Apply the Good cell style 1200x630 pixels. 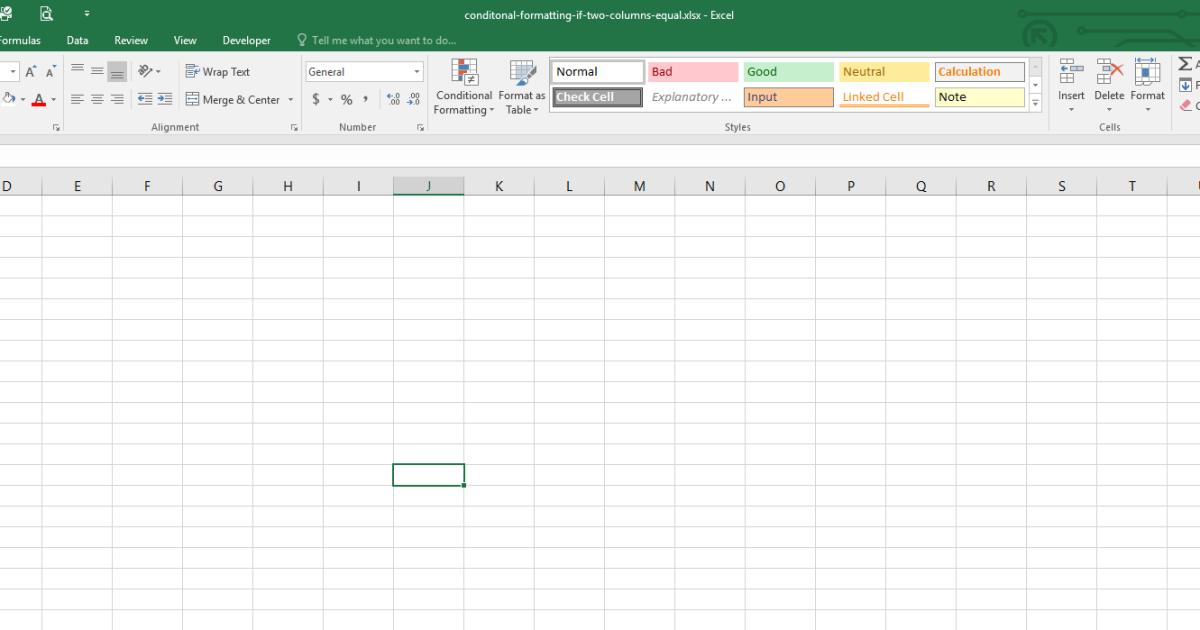(x=788, y=71)
